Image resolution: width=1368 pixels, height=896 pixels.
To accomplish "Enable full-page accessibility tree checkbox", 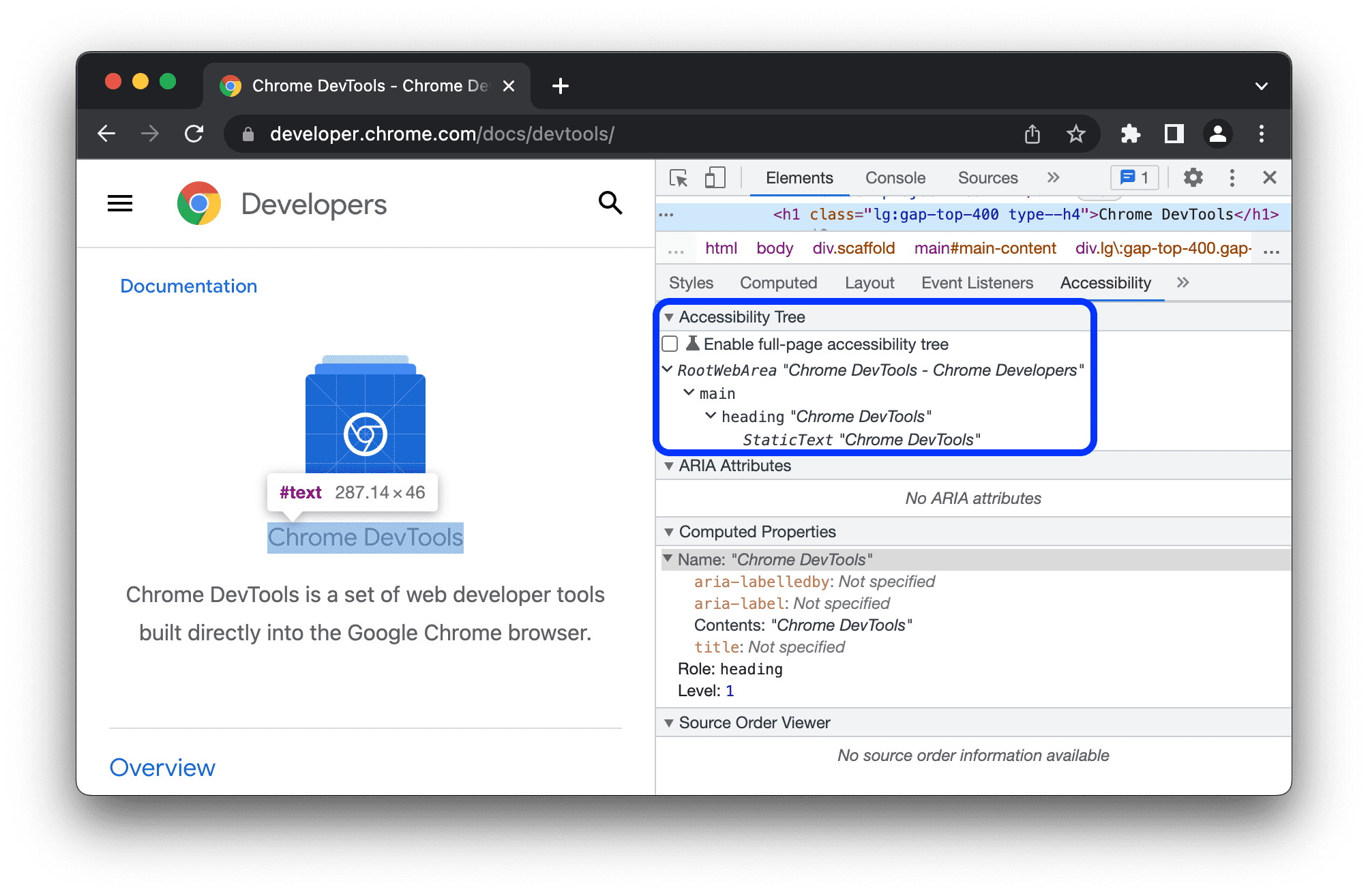I will (670, 345).
